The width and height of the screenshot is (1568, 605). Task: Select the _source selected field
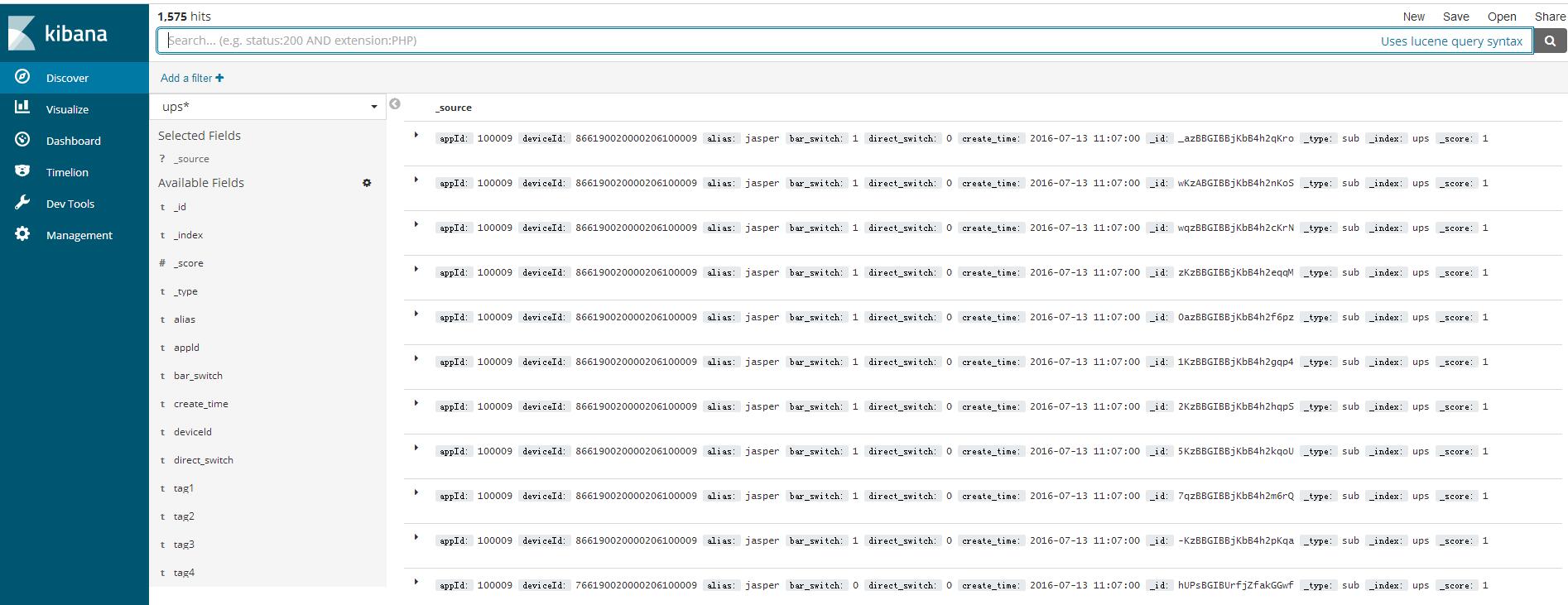coord(191,159)
